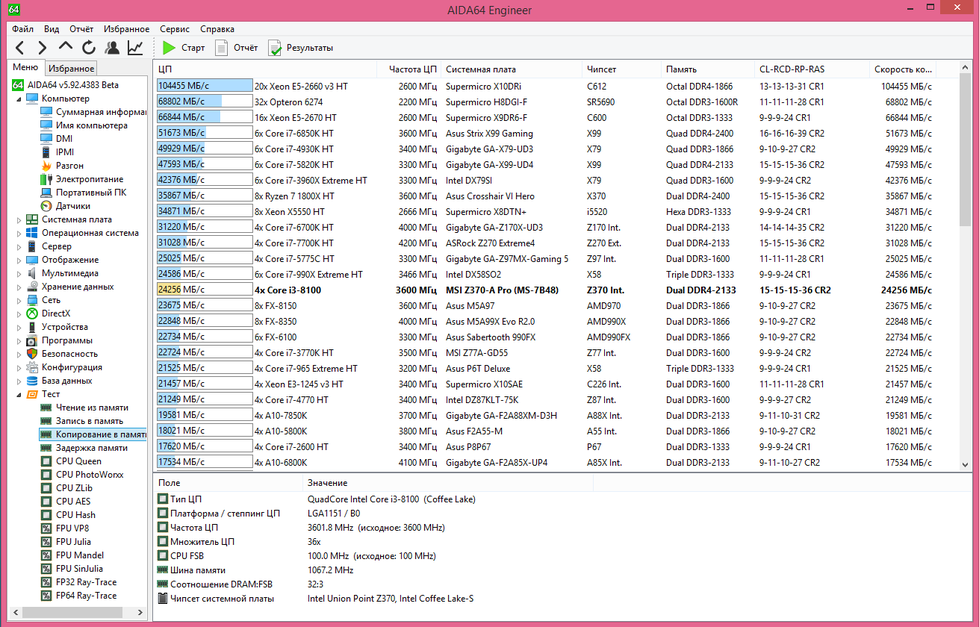Image resolution: width=979 pixels, height=627 pixels.
Task: Click the refresh toolbar icon
Action: coord(89,48)
